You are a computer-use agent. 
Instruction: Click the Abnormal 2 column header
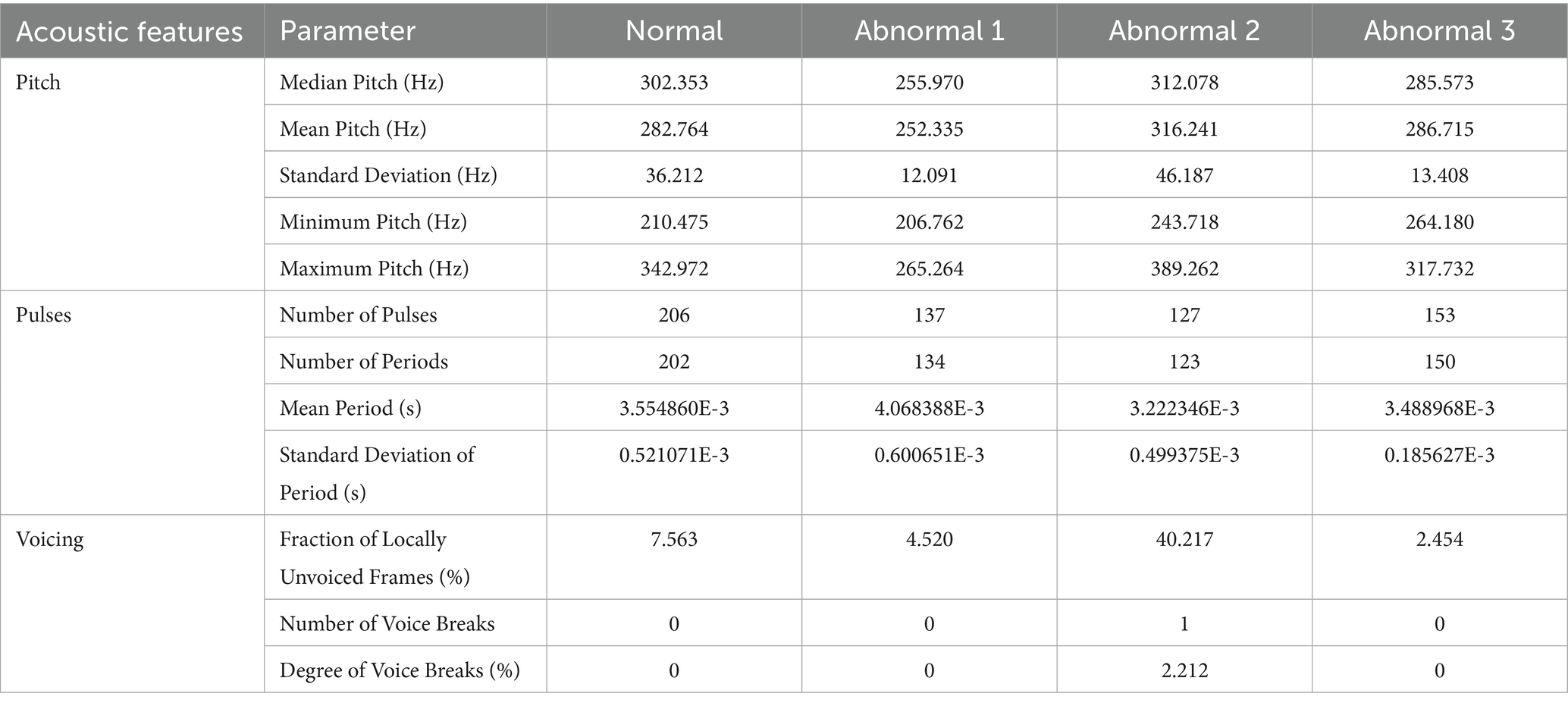(x=1184, y=31)
